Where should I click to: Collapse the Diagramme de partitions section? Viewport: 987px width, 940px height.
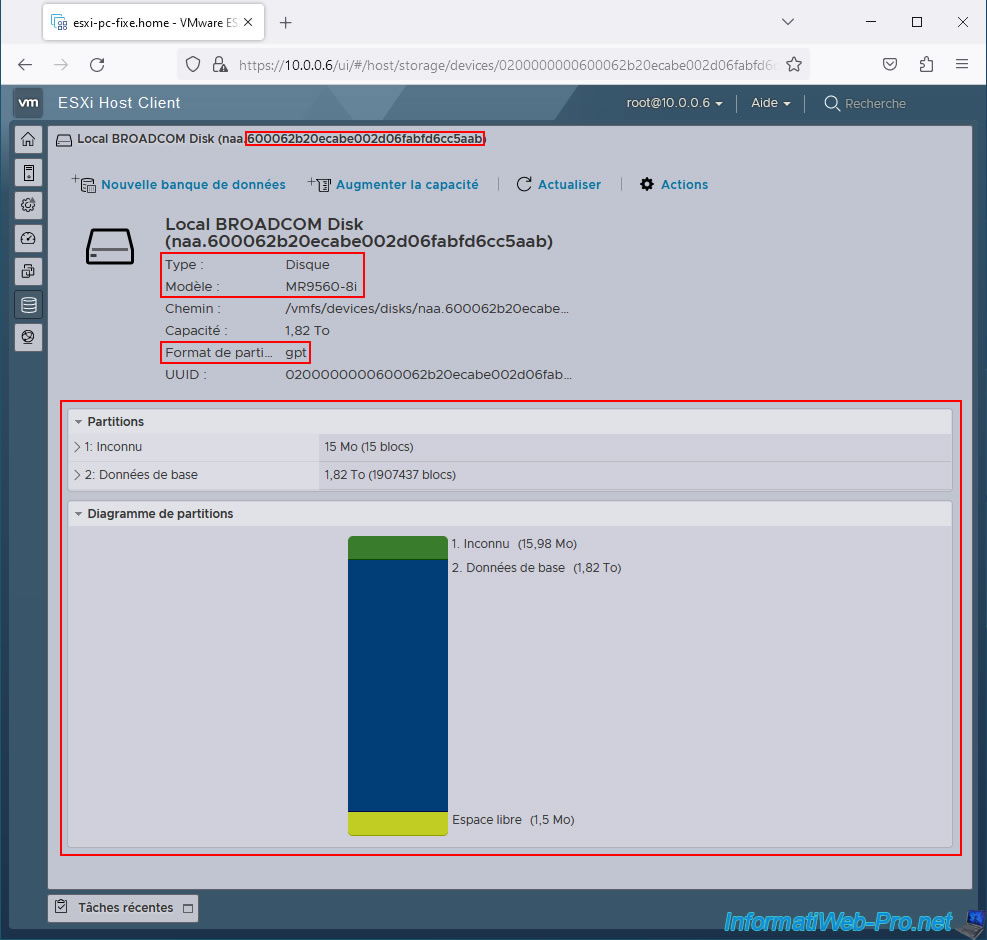(79, 514)
